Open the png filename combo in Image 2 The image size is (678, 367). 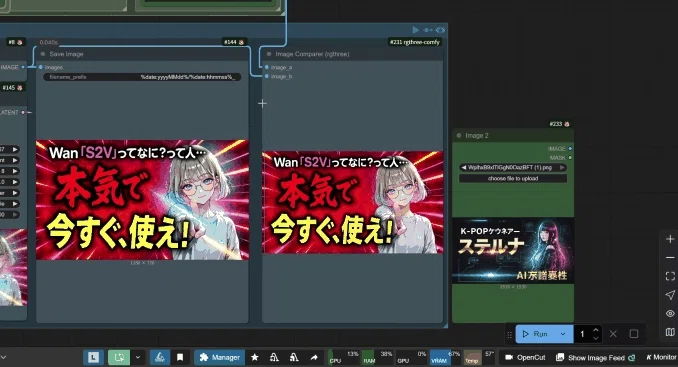click(513, 167)
